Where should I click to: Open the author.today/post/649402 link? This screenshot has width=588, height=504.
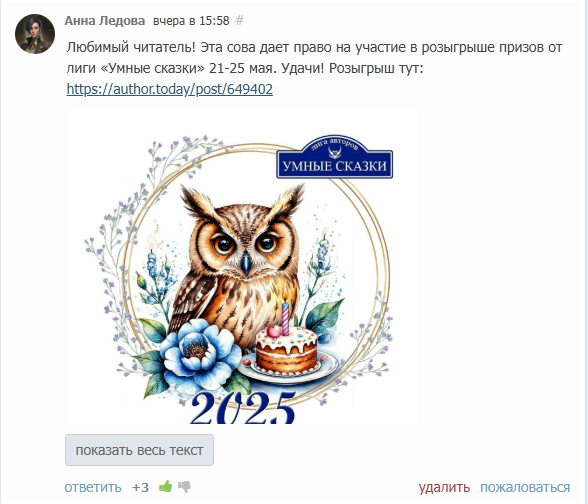(x=170, y=89)
